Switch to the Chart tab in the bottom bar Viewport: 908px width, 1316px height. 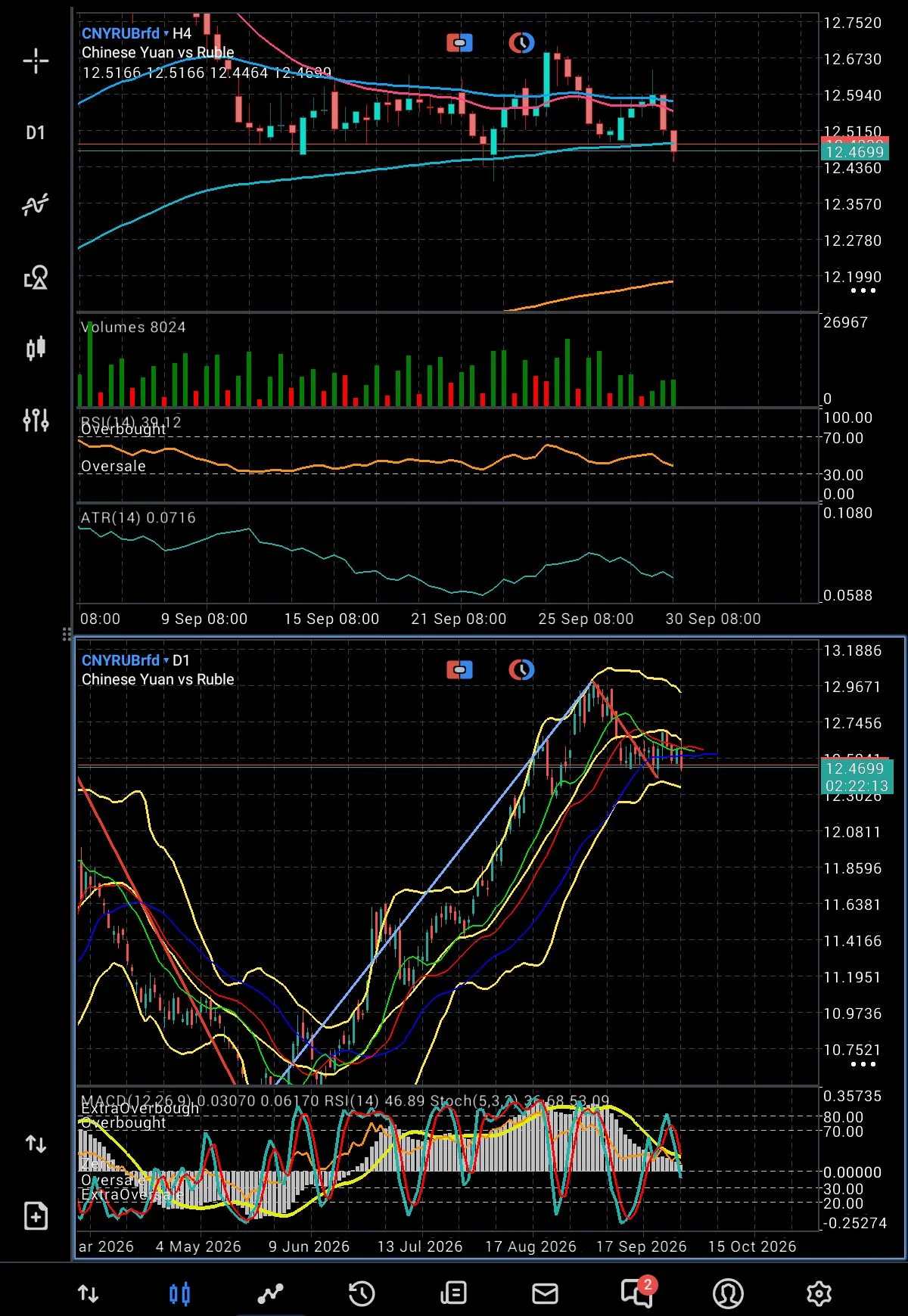(x=180, y=1293)
